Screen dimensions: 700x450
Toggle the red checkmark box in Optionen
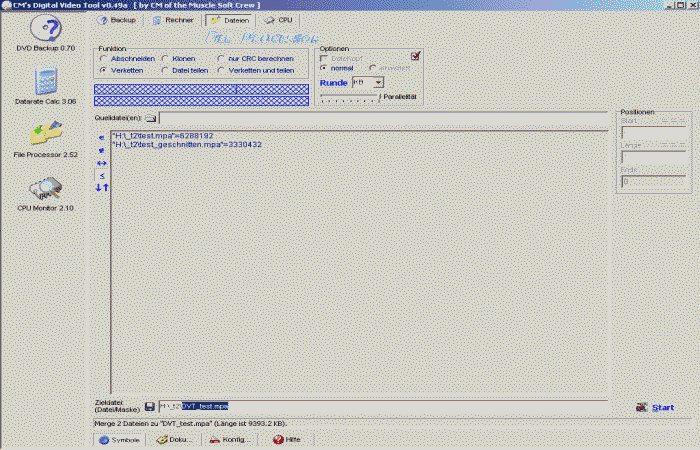[416, 56]
